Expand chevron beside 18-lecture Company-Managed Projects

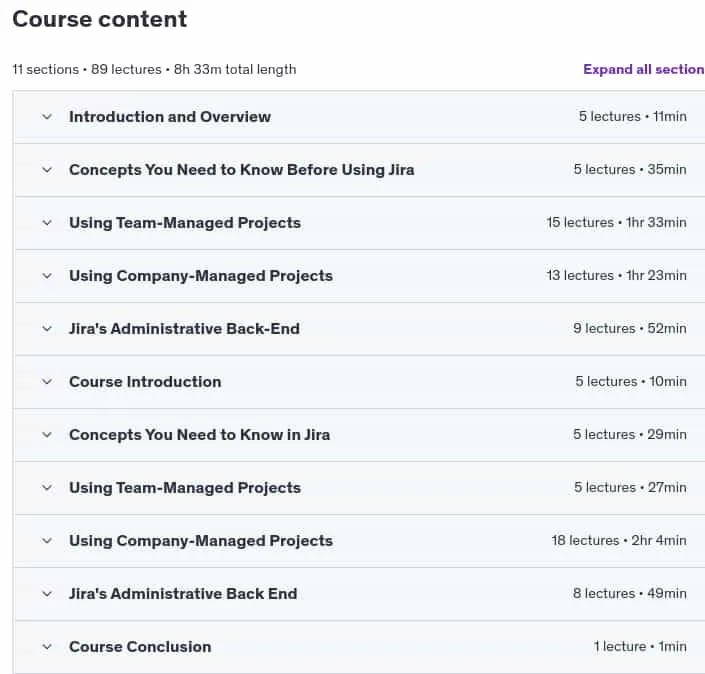pos(47,541)
